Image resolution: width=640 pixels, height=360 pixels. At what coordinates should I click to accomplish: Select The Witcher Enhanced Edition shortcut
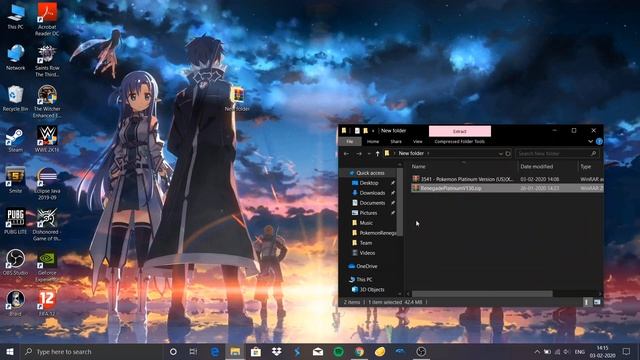47,101
